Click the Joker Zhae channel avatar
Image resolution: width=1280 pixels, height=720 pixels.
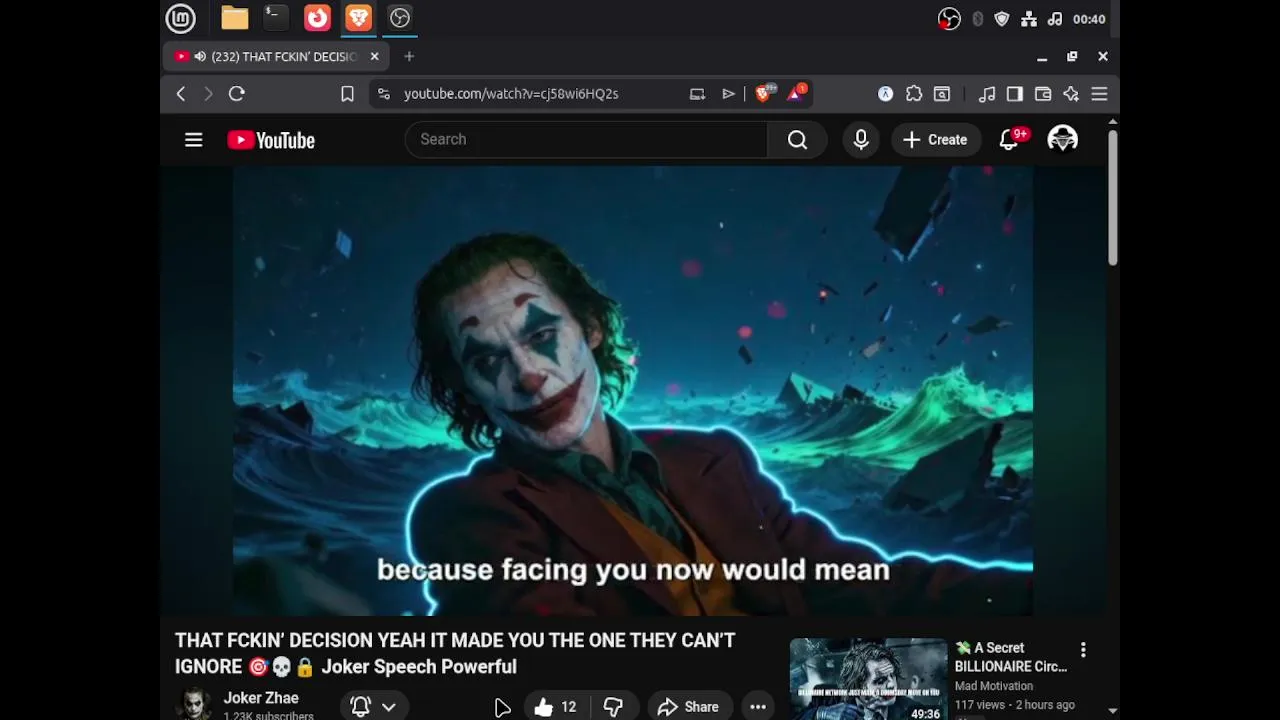195,704
